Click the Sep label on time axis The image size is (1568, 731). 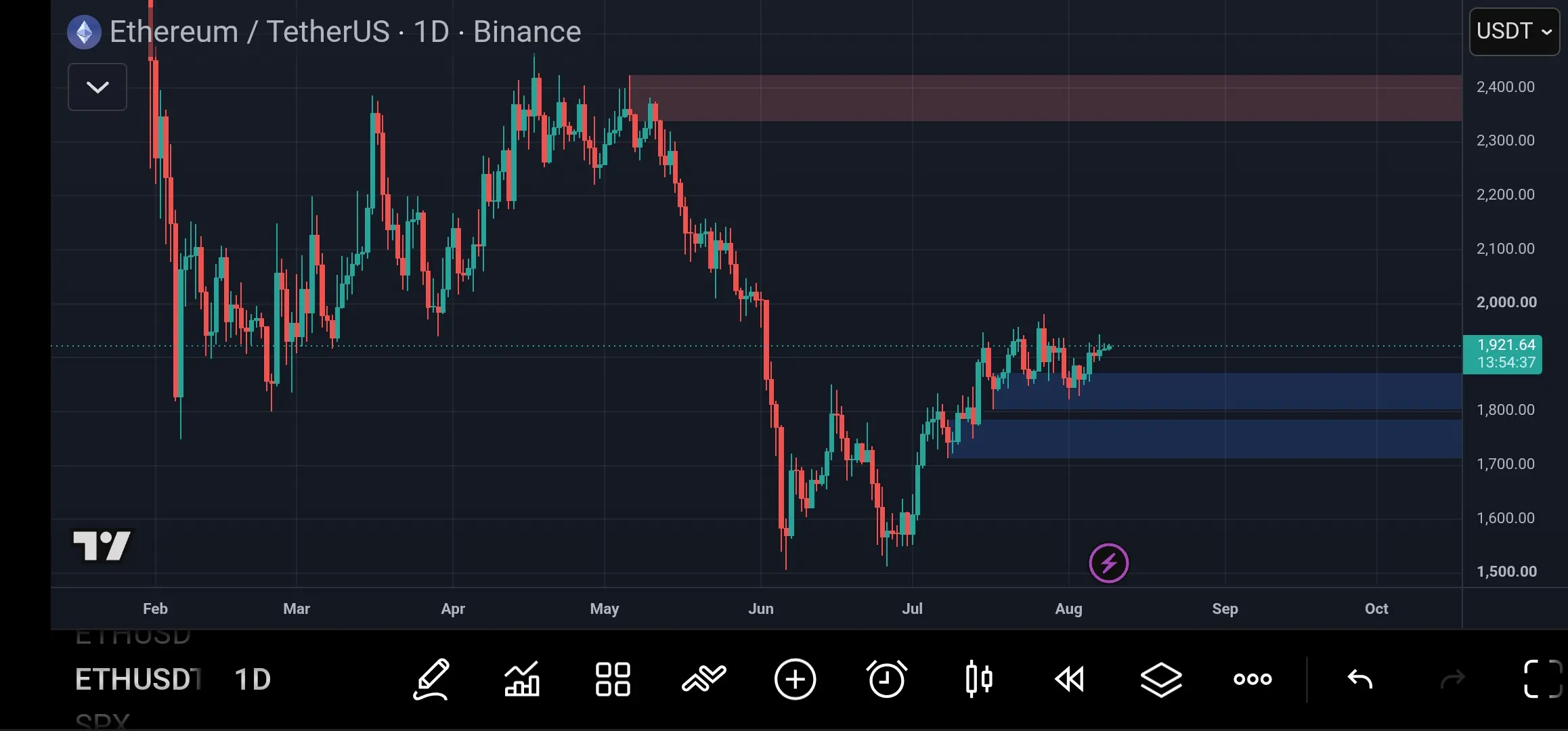click(1225, 609)
